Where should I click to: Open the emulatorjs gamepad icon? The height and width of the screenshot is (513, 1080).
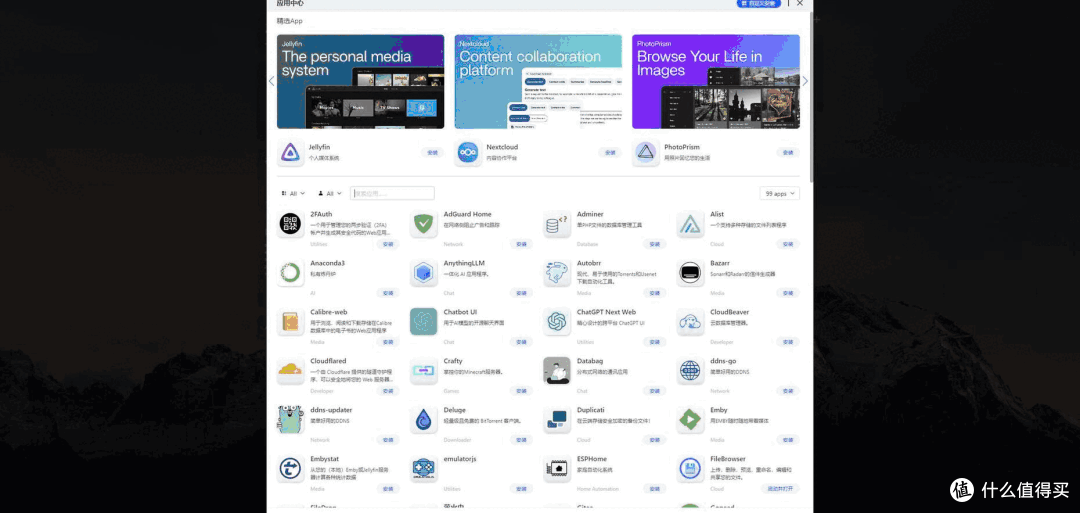pos(424,468)
